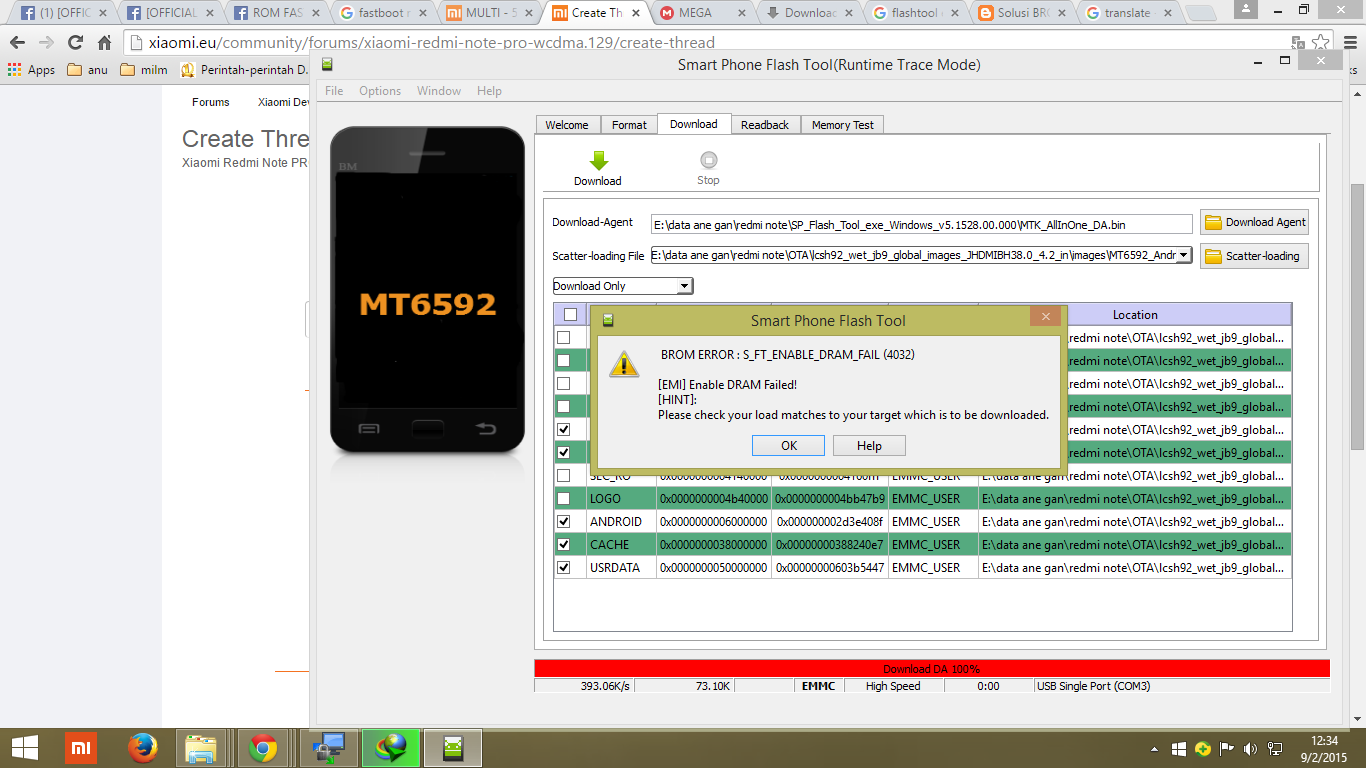The height and width of the screenshot is (768, 1366).
Task: Click Chrome's back arrow
Action: [x=18, y=43]
